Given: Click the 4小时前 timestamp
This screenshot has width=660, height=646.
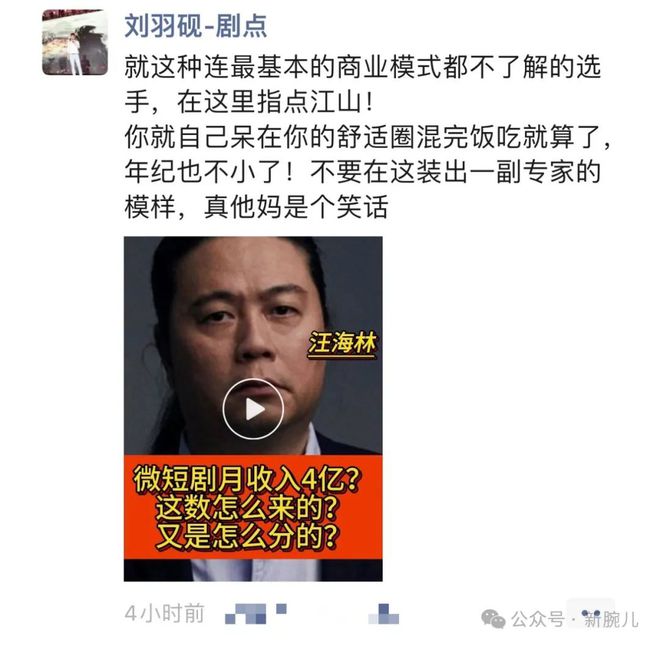Looking at the screenshot, I should point(165,613).
